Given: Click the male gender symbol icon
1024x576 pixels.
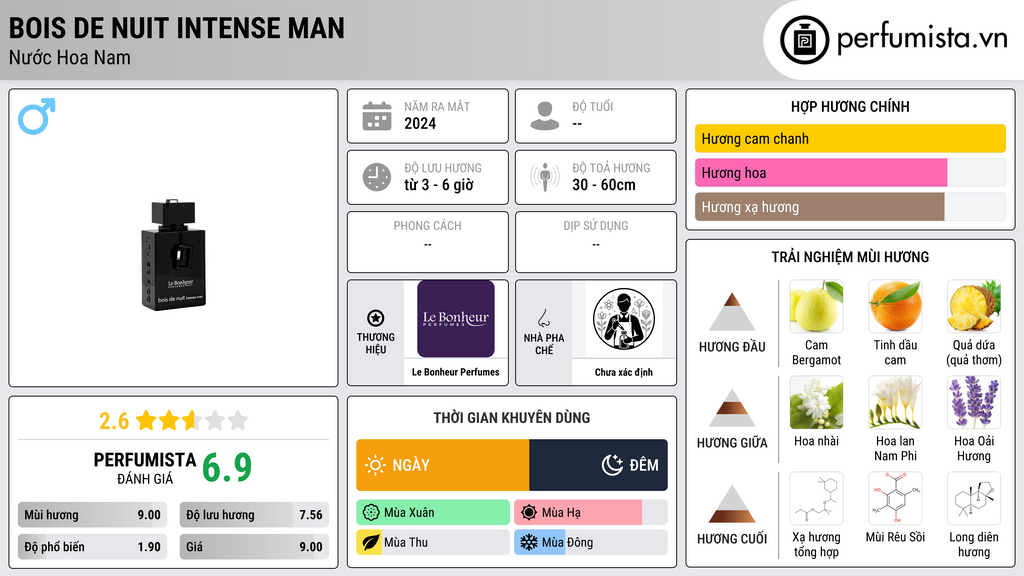Looking at the screenshot, I should 37,116.
